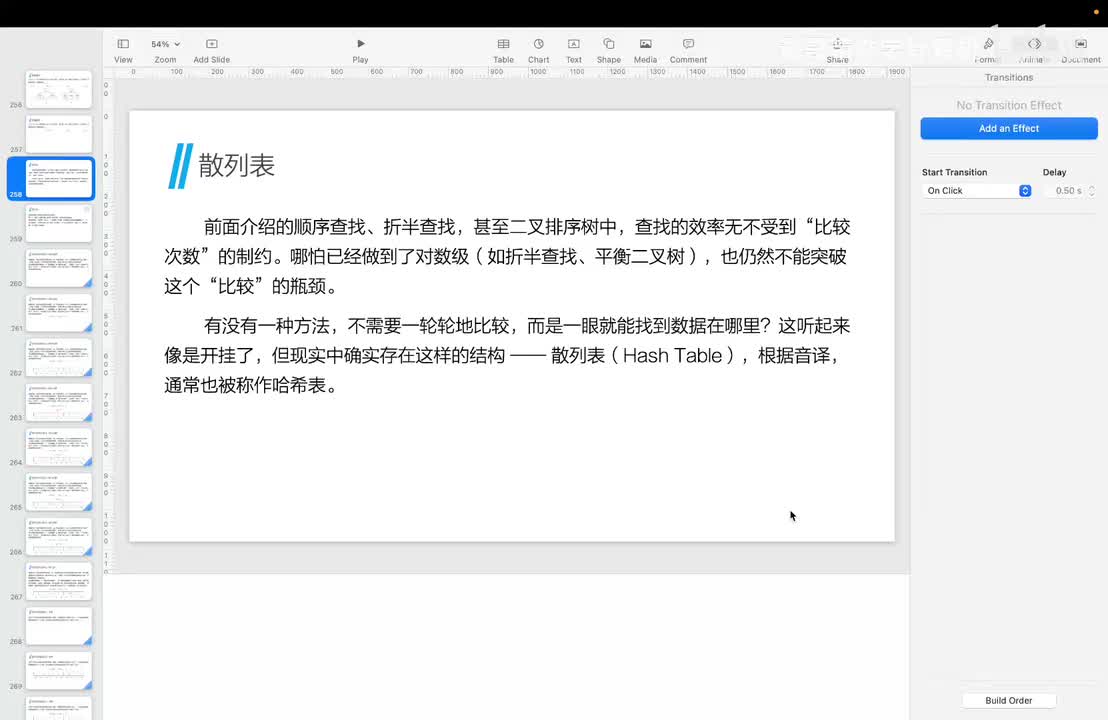Open the Animate inspector

(1034, 50)
